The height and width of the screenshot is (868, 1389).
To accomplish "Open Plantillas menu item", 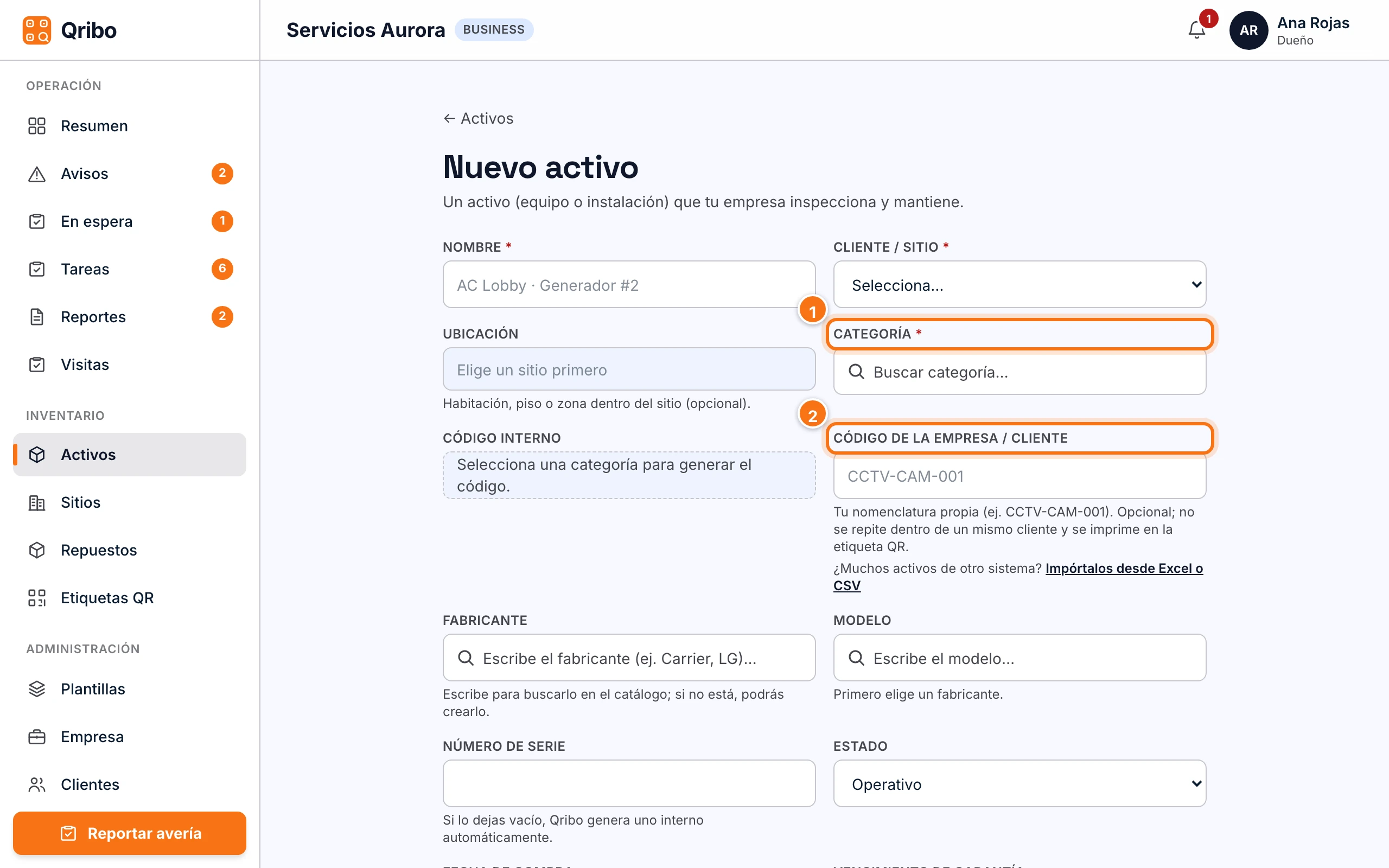I will point(130,688).
